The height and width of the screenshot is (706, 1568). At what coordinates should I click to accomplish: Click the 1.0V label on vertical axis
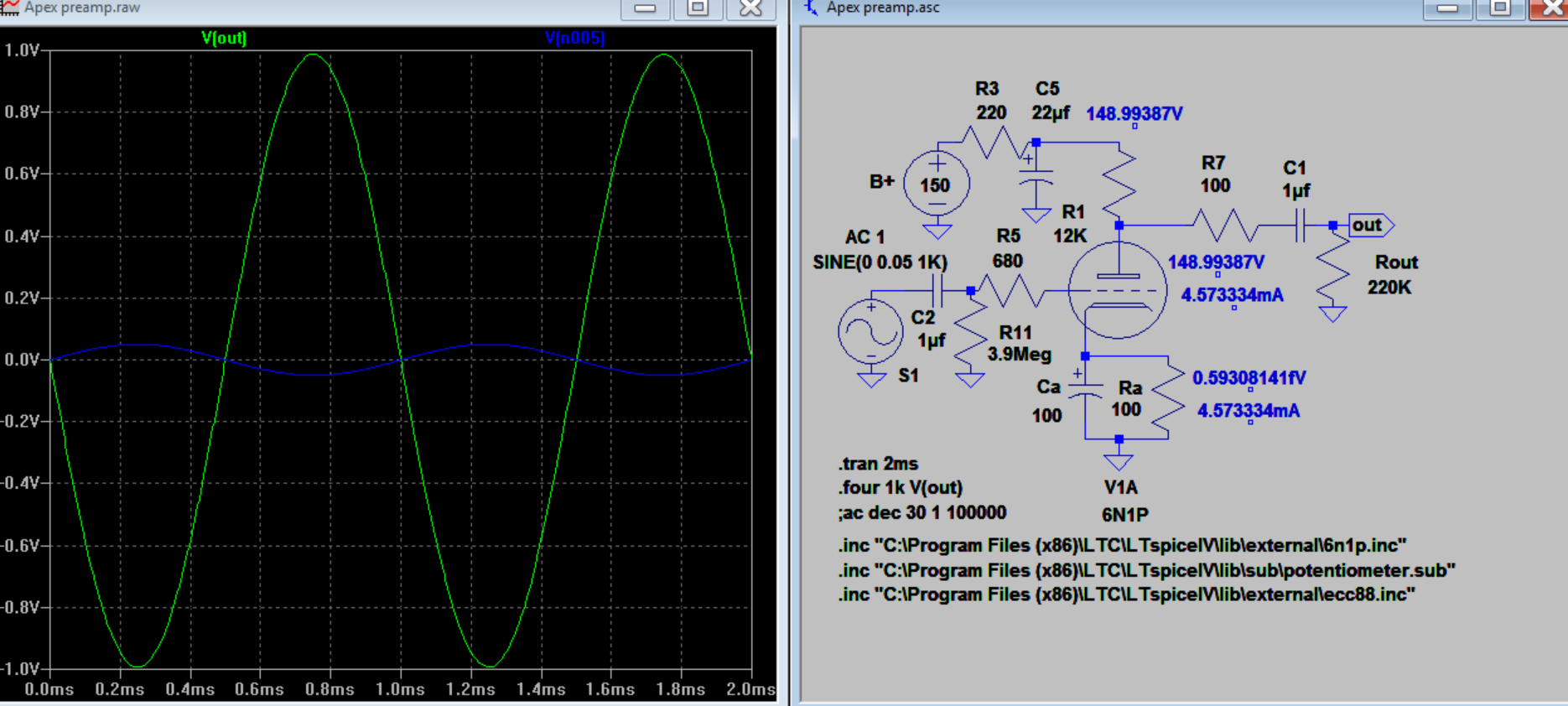click(21, 50)
